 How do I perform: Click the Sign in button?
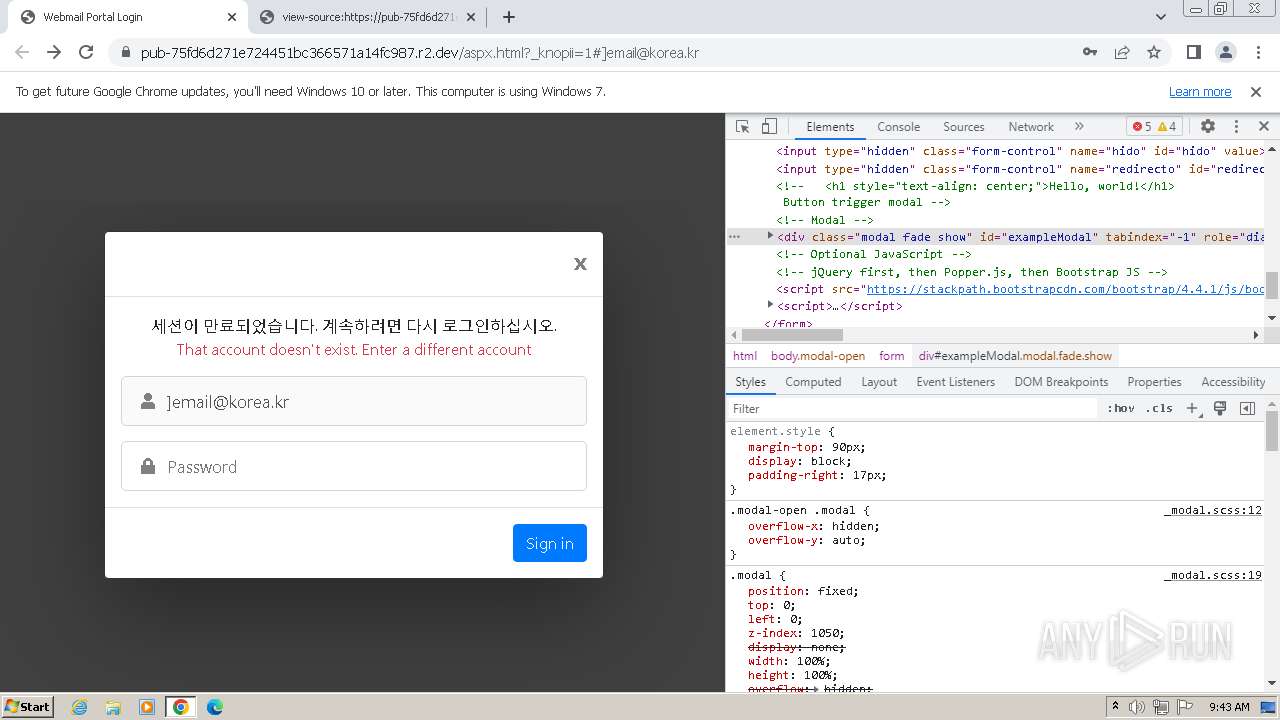550,543
